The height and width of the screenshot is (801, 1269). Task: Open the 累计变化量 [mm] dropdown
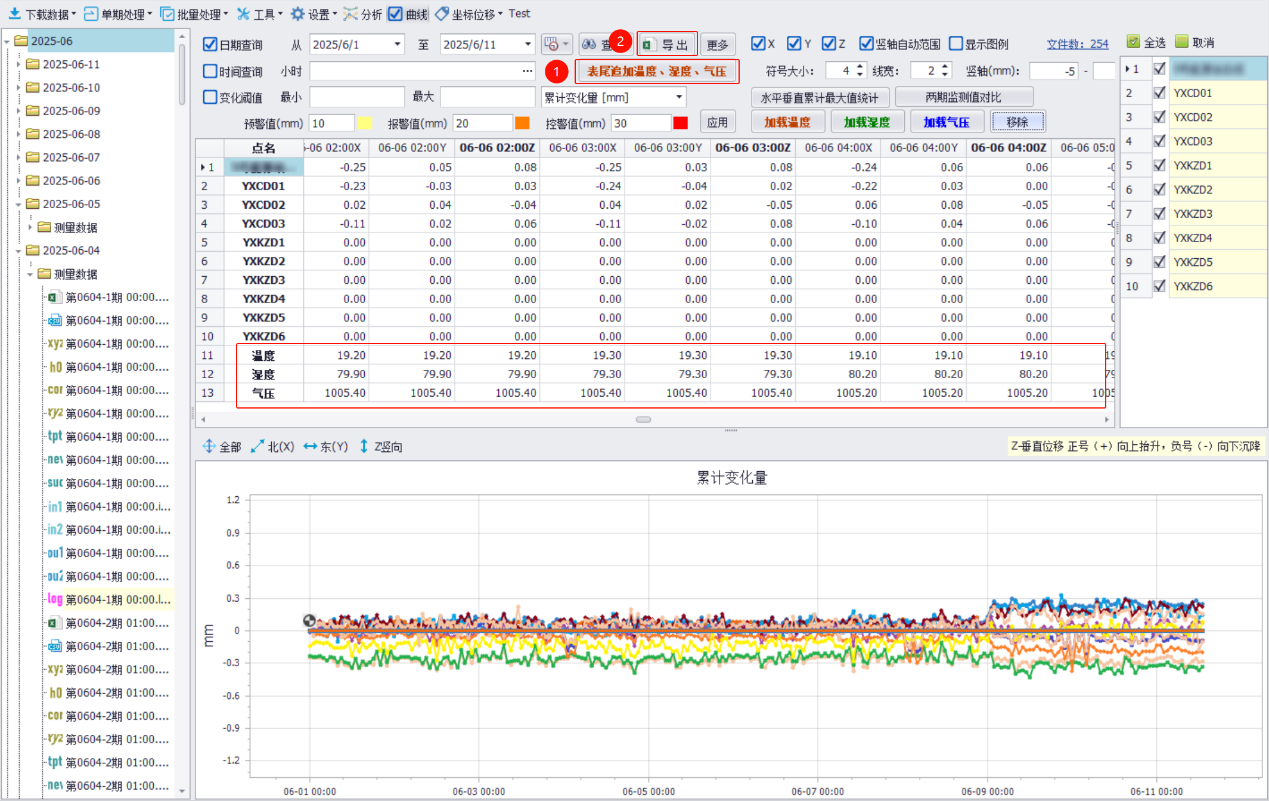click(x=680, y=97)
